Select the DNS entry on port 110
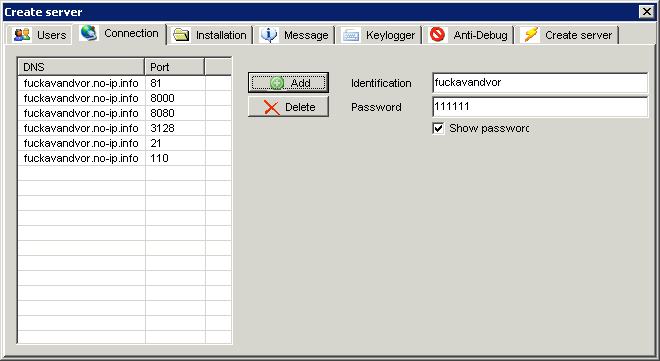The height and width of the screenshot is (361, 660). (81, 158)
